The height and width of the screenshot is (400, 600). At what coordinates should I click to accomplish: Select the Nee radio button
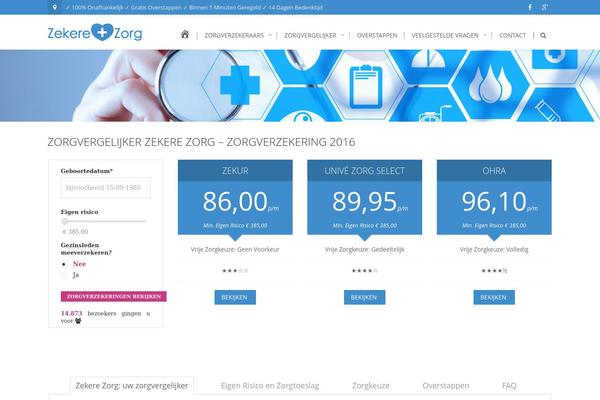point(64,264)
